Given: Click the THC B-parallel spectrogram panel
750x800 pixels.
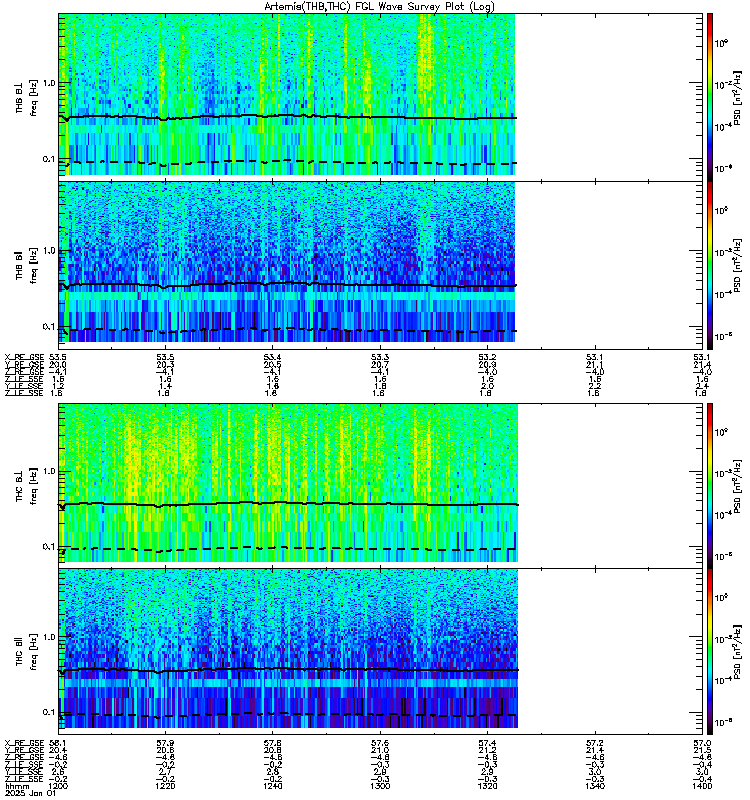Looking at the screenshot, I should pyautogui.click(x=381, y=651).
